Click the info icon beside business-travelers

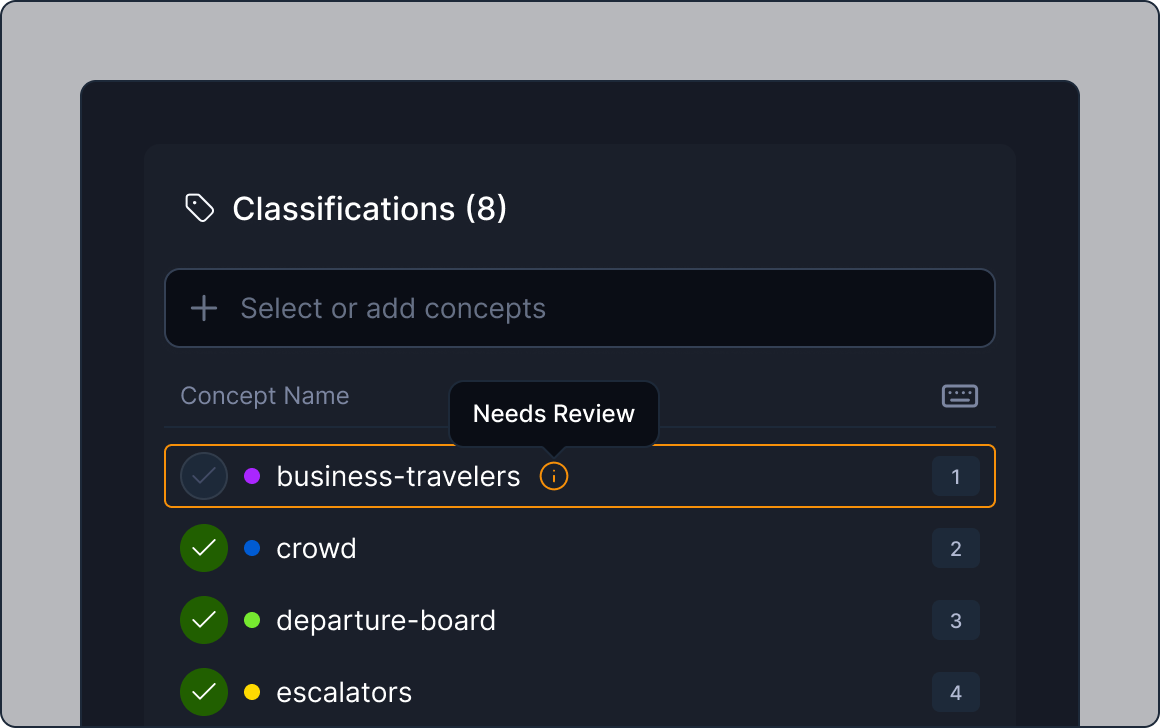click(554, 477)
